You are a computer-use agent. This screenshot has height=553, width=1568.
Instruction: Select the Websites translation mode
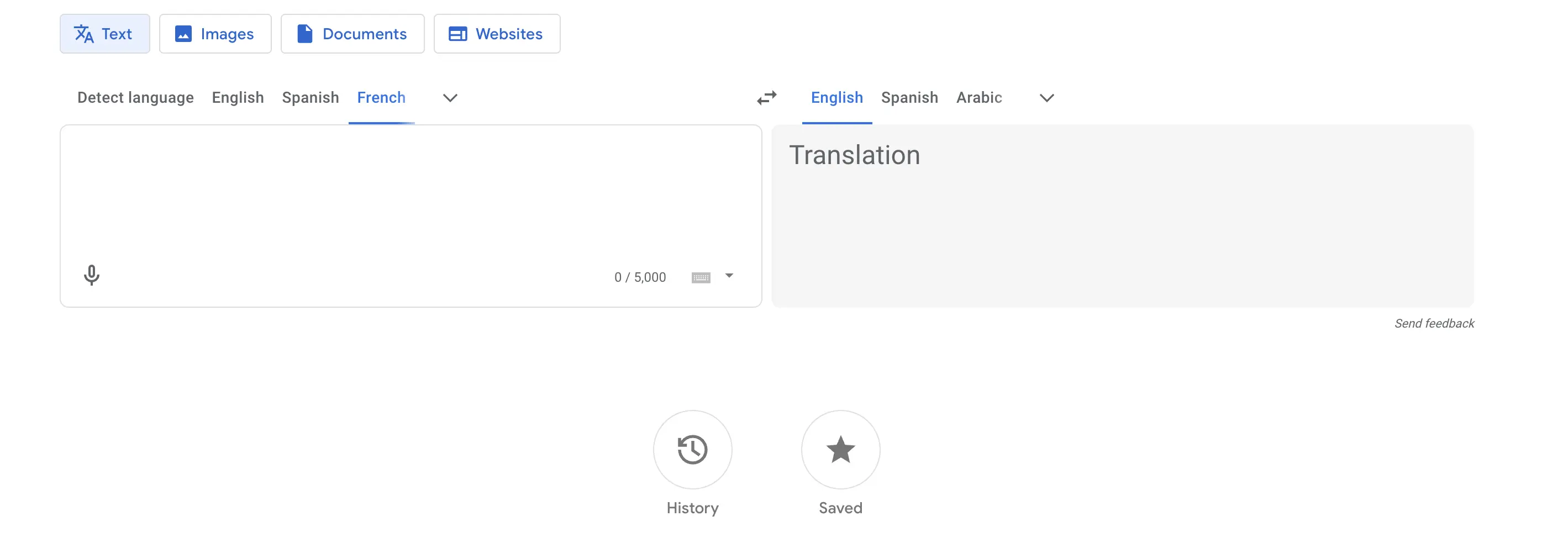496,34
